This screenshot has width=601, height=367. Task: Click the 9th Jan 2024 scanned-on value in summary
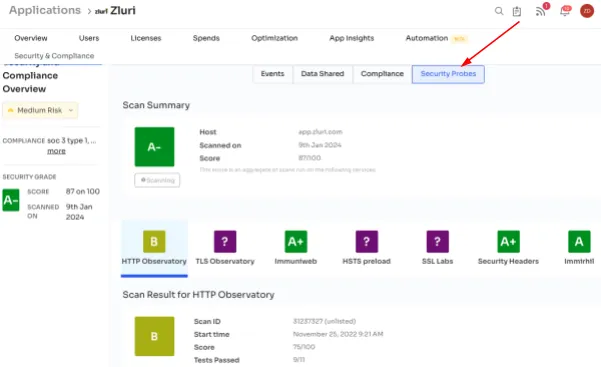pos(320,145)
